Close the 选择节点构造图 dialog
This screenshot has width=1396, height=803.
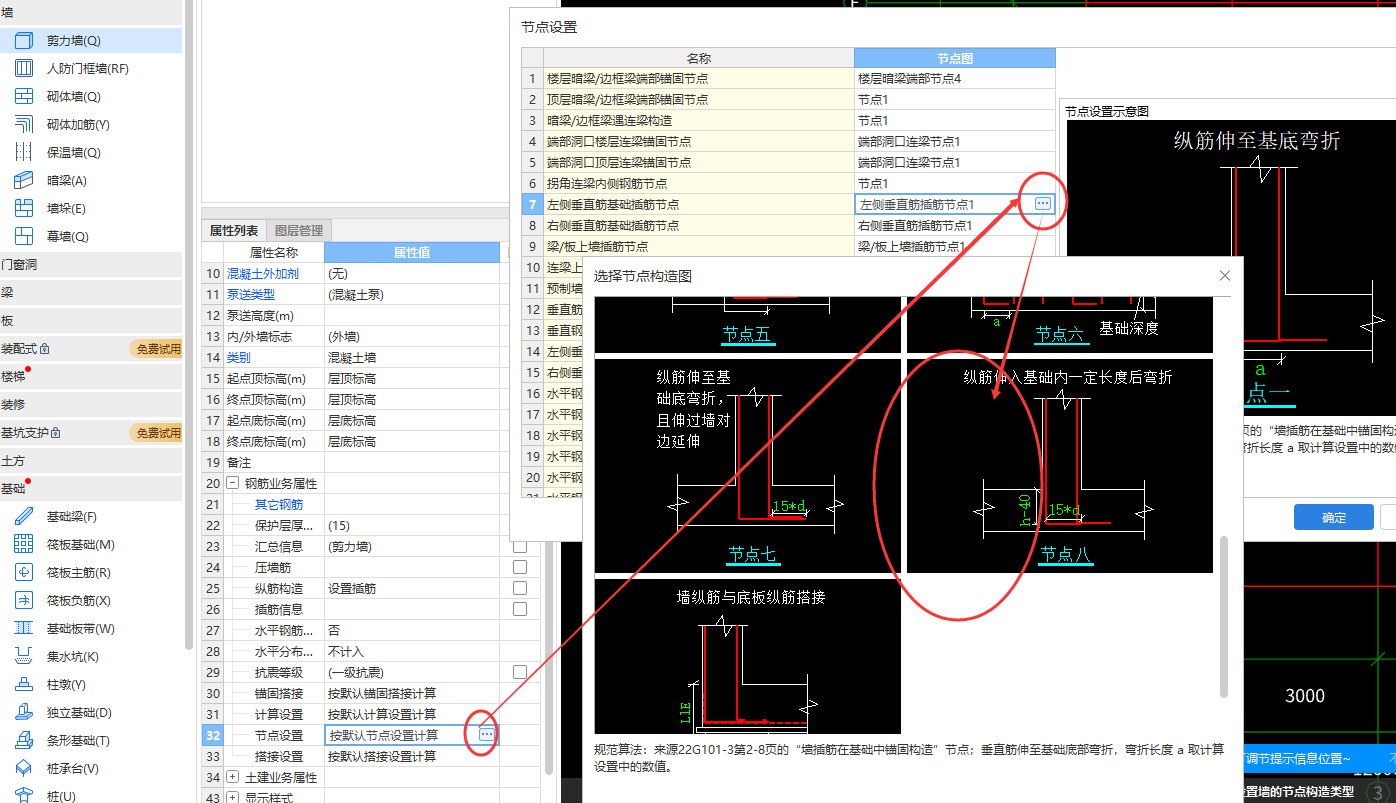tap(1225, 276)
